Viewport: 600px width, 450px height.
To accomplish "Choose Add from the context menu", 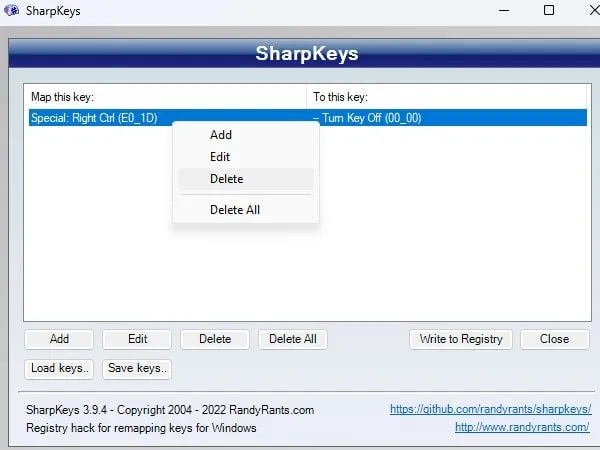I will click(x=246, y=135).
